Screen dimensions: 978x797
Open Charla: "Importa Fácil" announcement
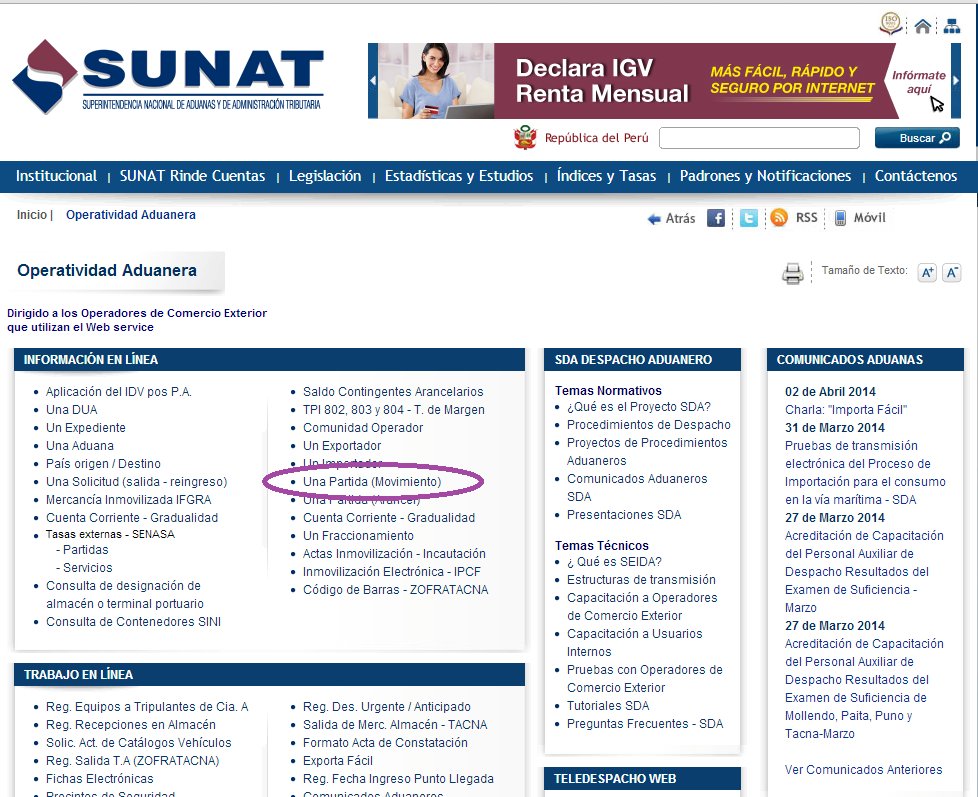[846, 410]
